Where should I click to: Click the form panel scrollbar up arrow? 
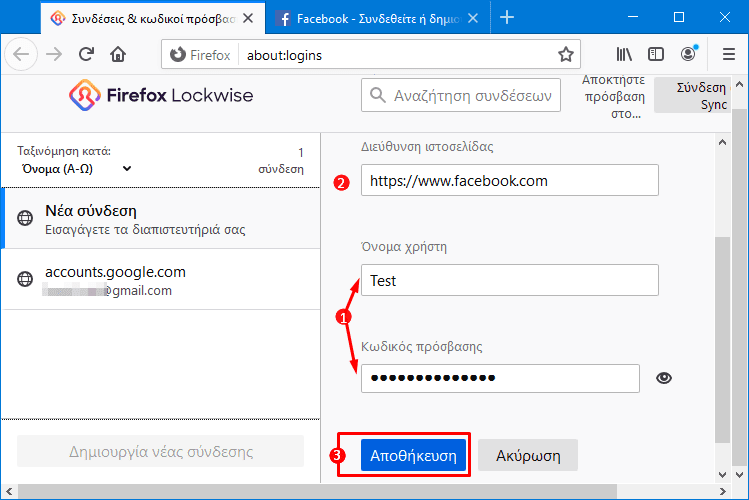722,142
